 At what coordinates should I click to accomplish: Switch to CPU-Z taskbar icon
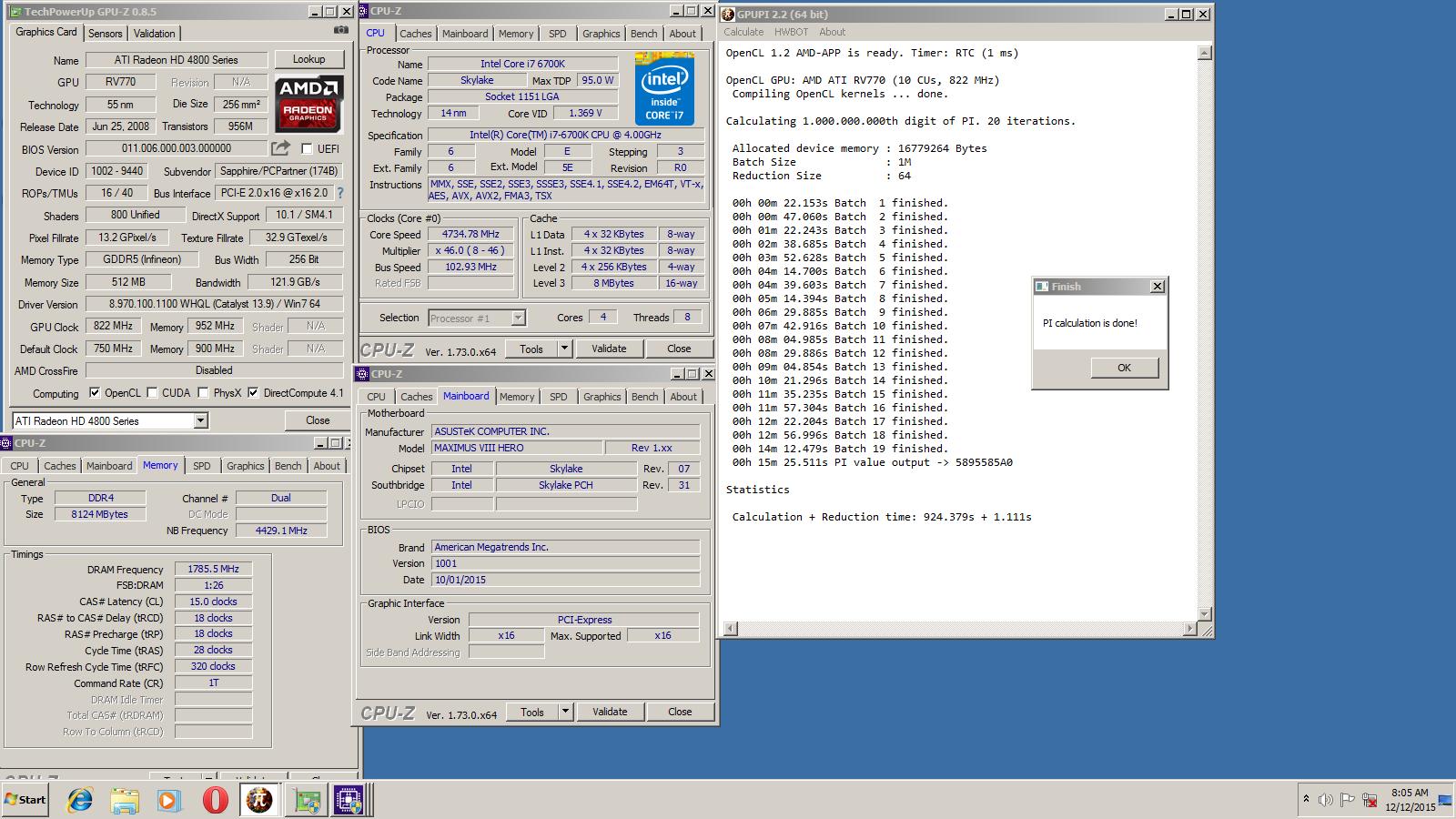pyautogui.click(x=349, y=800)
